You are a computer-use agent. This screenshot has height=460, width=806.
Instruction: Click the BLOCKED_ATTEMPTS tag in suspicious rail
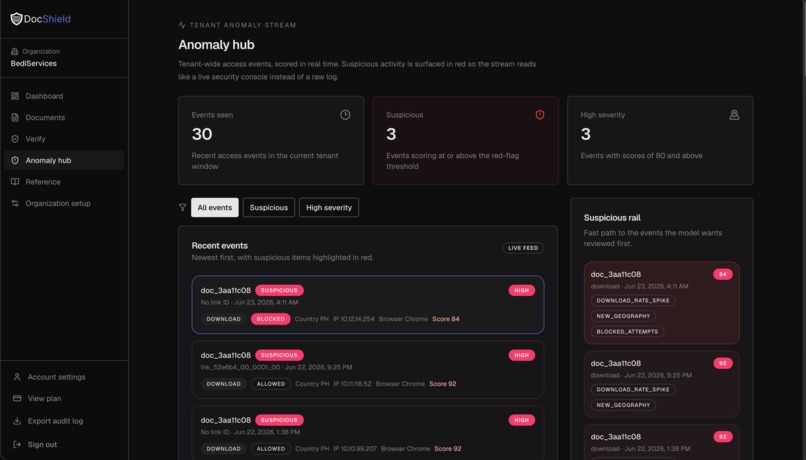click(627, 332)
